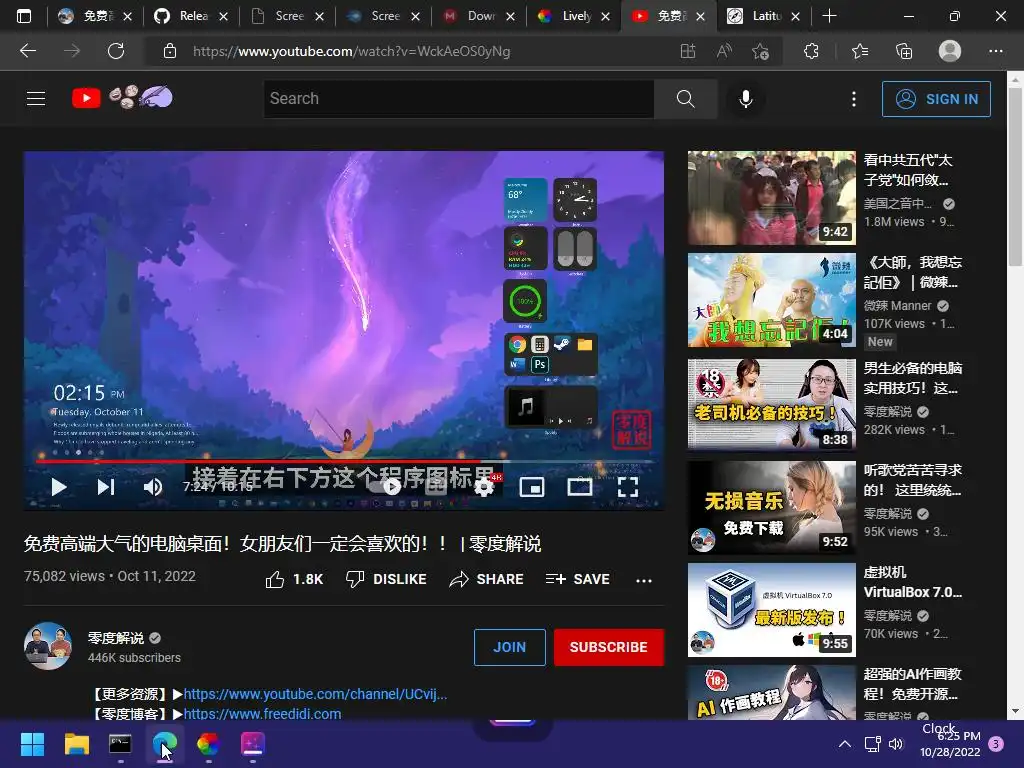Open the Windows Start menu
Viewport: 1024px width, 768px height.
click(x=32, y=744)
